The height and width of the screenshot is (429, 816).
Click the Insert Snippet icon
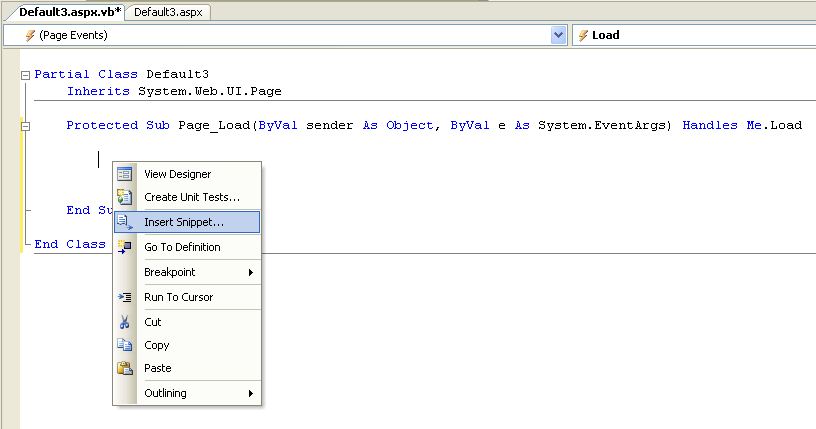124,222
